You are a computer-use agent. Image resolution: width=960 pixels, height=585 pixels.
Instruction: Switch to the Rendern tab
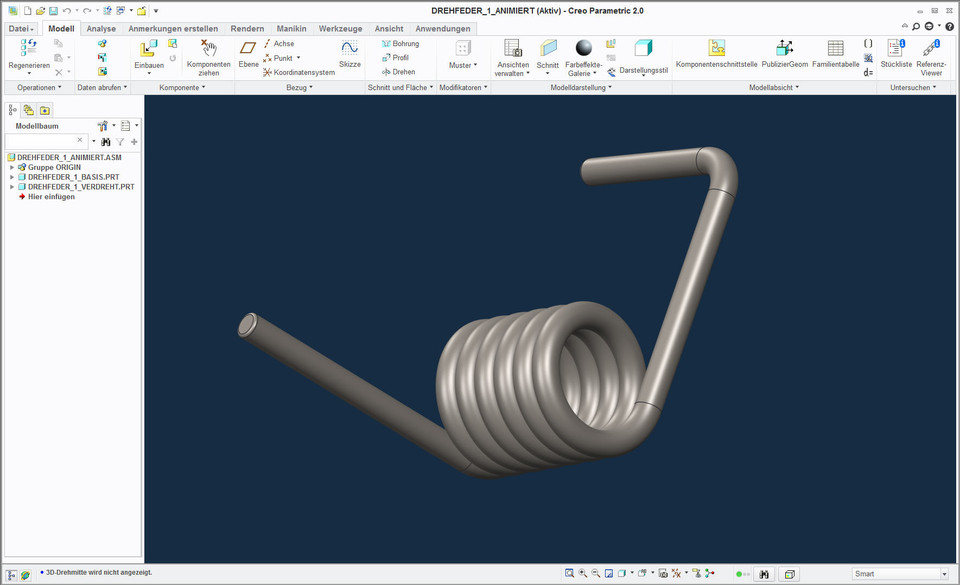[247, 28]
